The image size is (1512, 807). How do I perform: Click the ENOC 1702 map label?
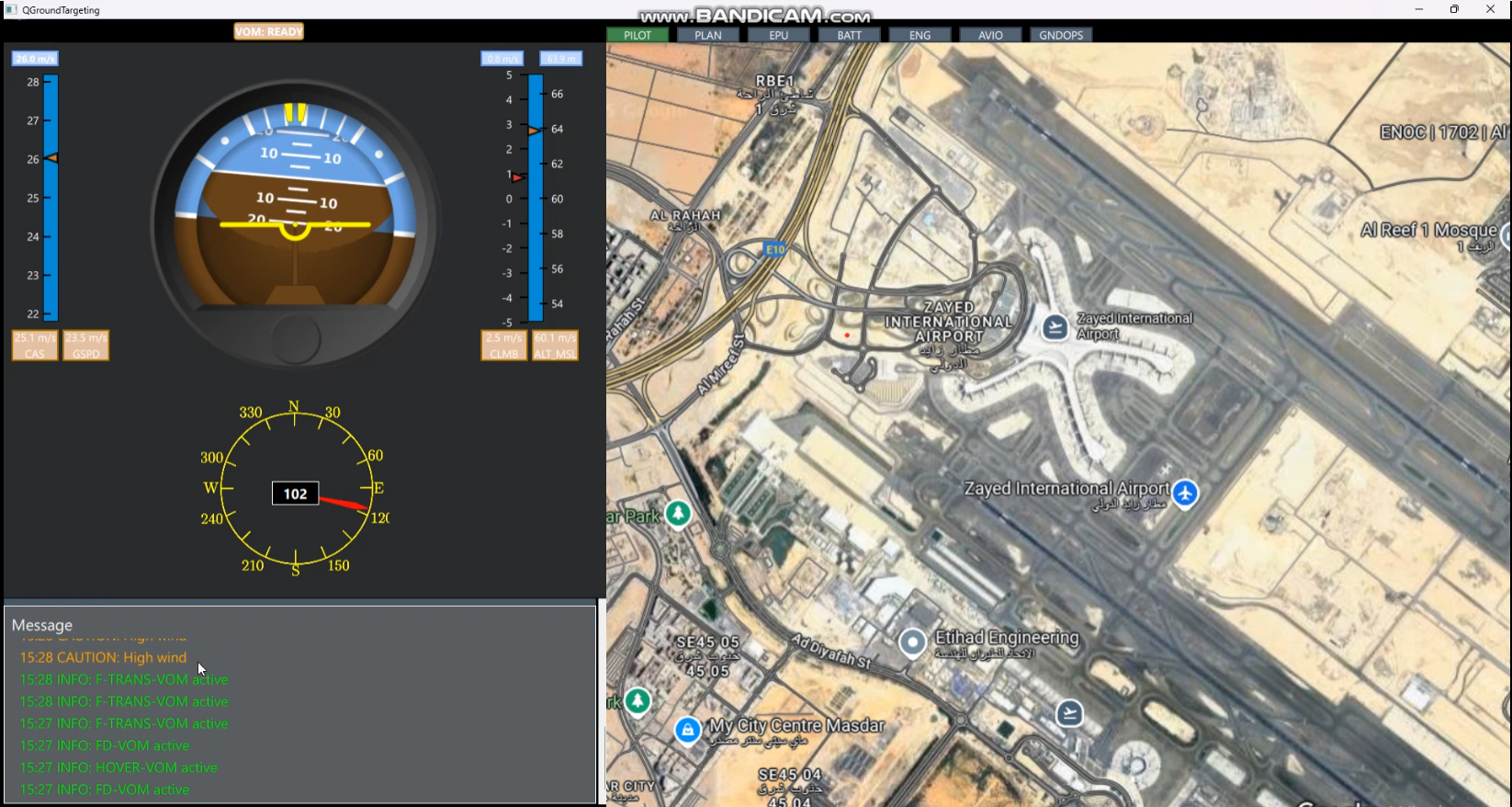click(1443, 132)
